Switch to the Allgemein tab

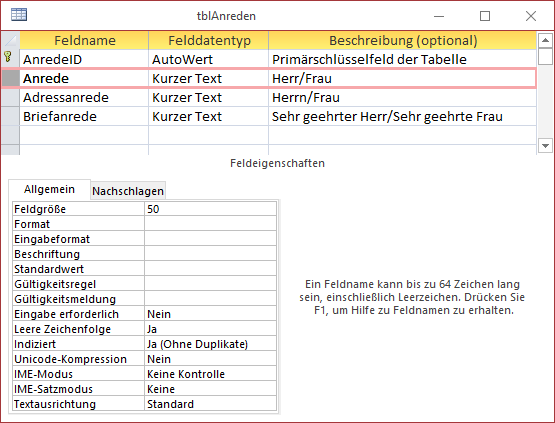(49, 189)
